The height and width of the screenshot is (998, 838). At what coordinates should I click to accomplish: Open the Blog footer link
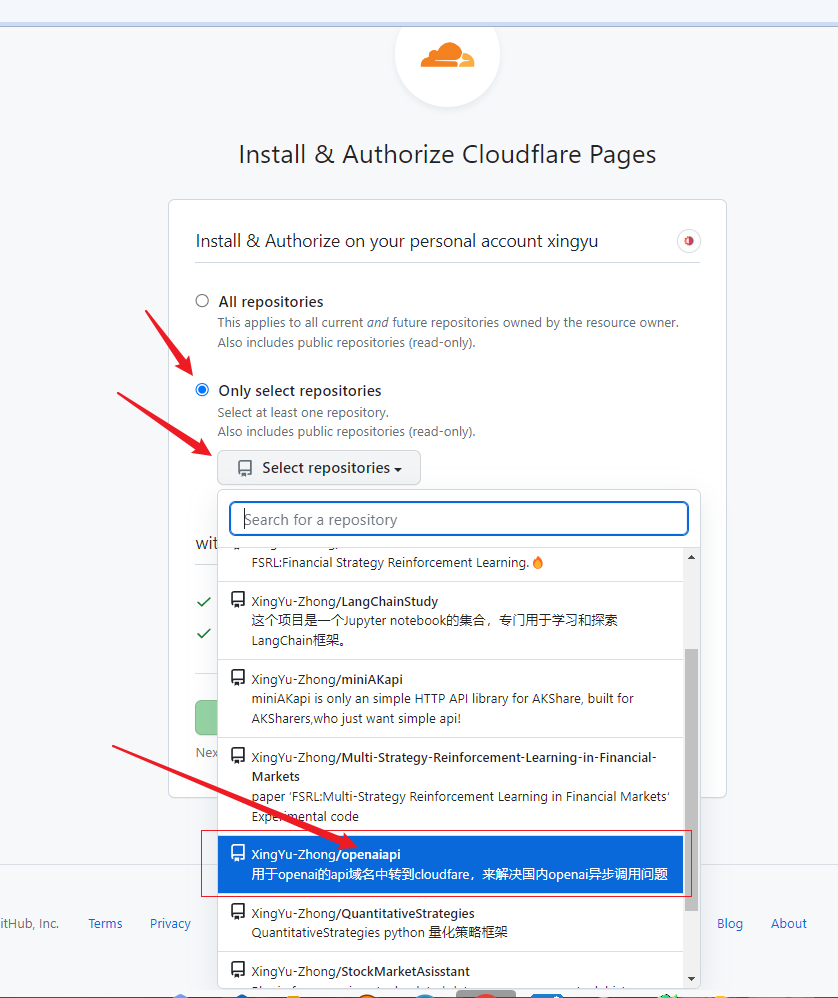coord(730,924)
